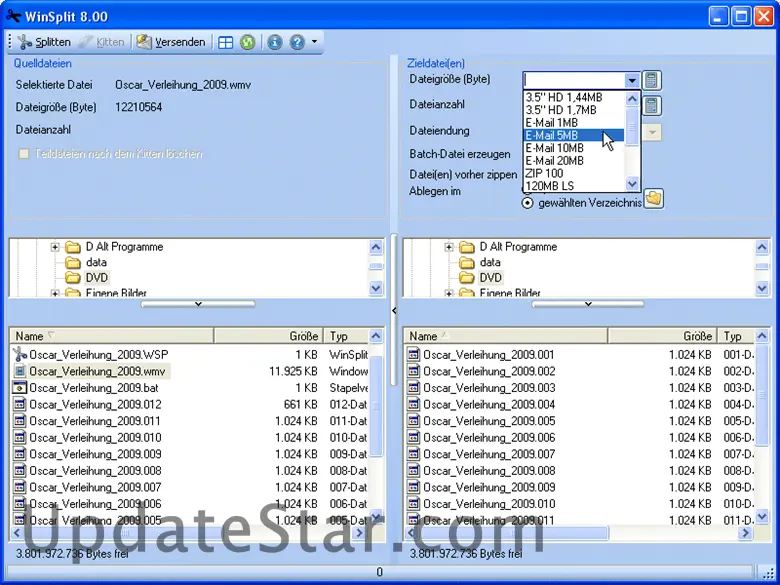The width and height of the screenshot is (780, 585).
Task: Click the center splitter arrow between panels
Action: pyautogui.click(x=394, y=310)
